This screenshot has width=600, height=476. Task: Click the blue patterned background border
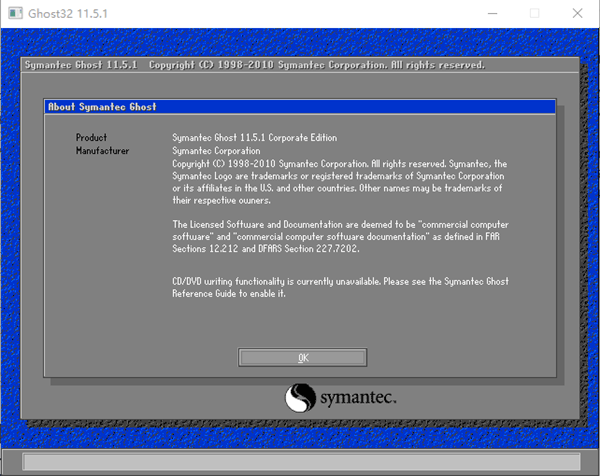click(x=10, y=250)
